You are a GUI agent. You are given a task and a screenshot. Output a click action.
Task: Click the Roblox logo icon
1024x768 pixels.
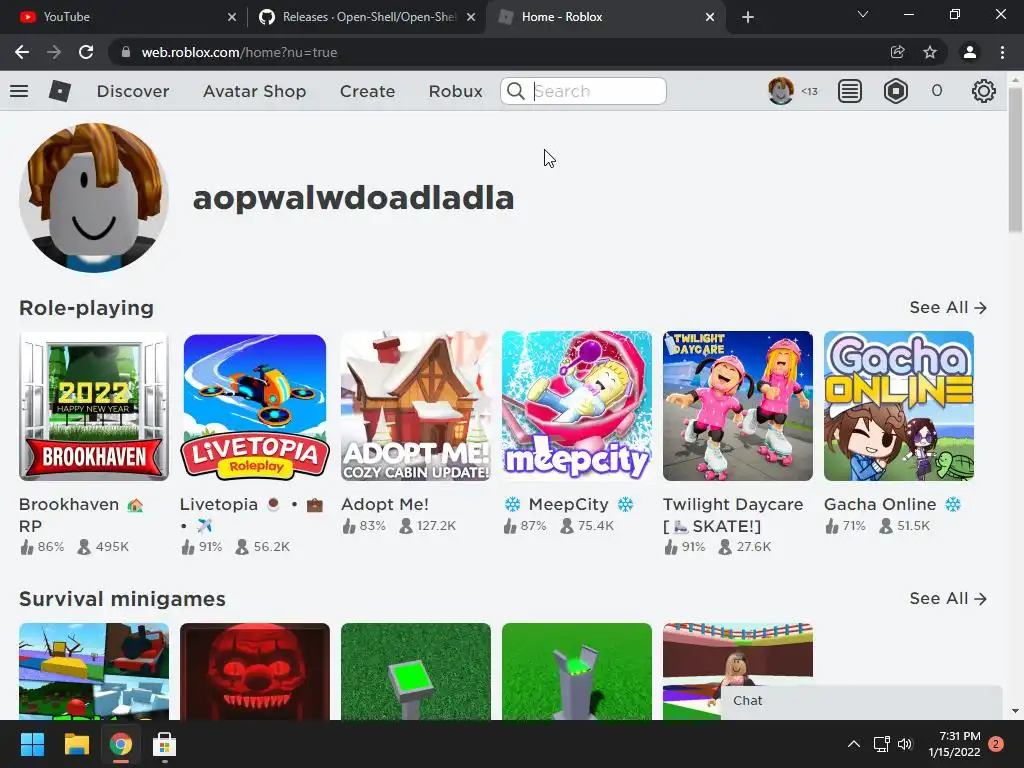click(x=59, y=91)
